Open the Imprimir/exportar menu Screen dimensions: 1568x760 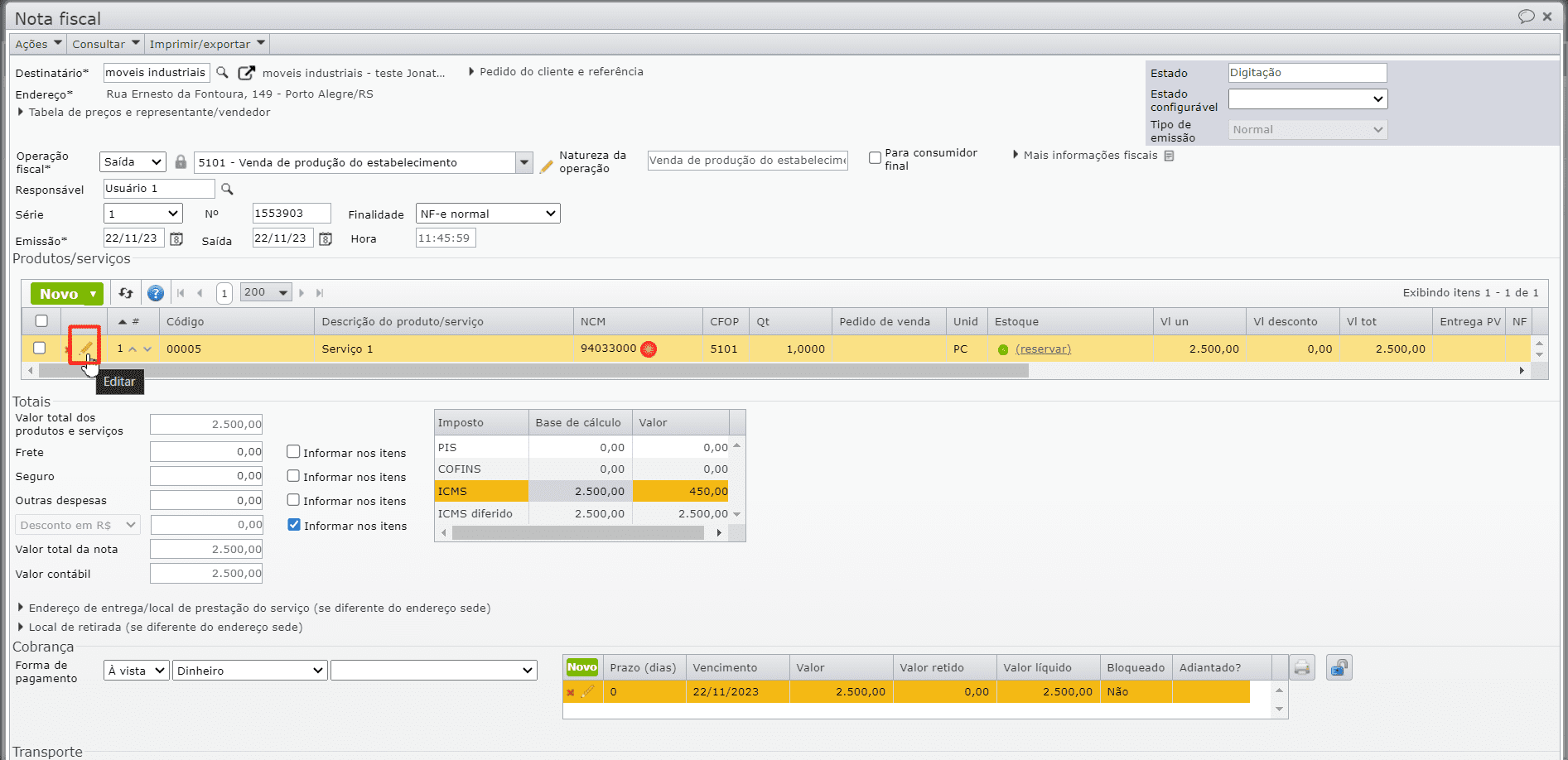point(207,44)
